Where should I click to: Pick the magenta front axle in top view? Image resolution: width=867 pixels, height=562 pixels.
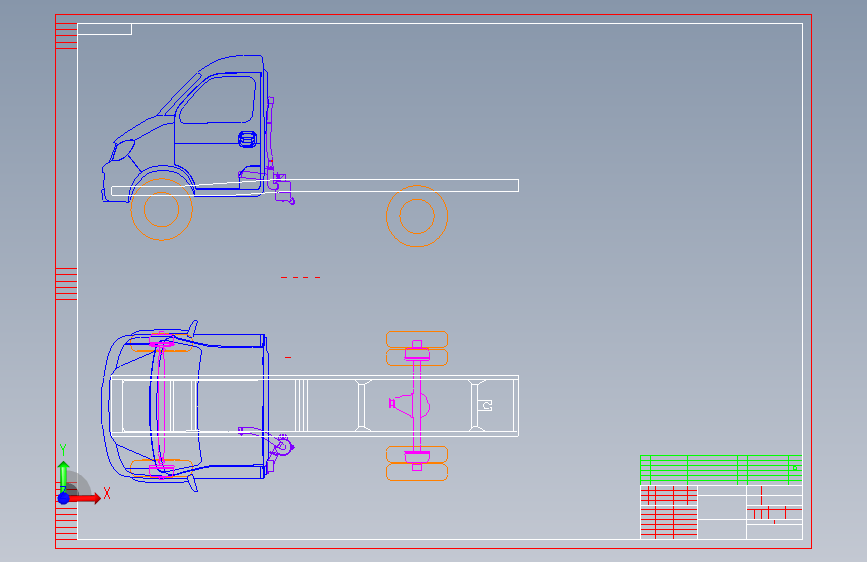click(161, 406)
